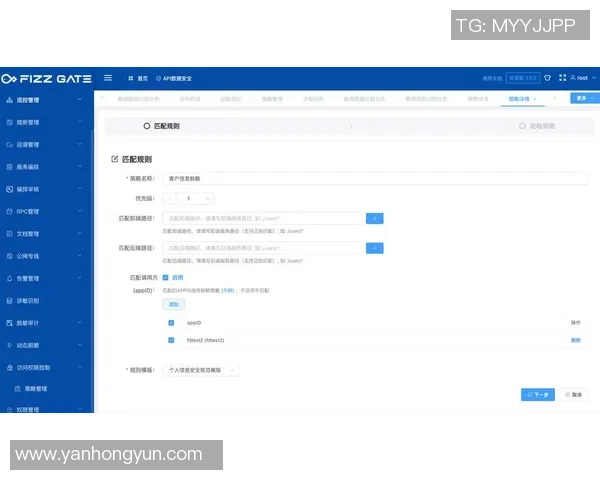Click the 服务编排 sidebar icon
This screenshot has width=600, height=480.
[10, 167]
